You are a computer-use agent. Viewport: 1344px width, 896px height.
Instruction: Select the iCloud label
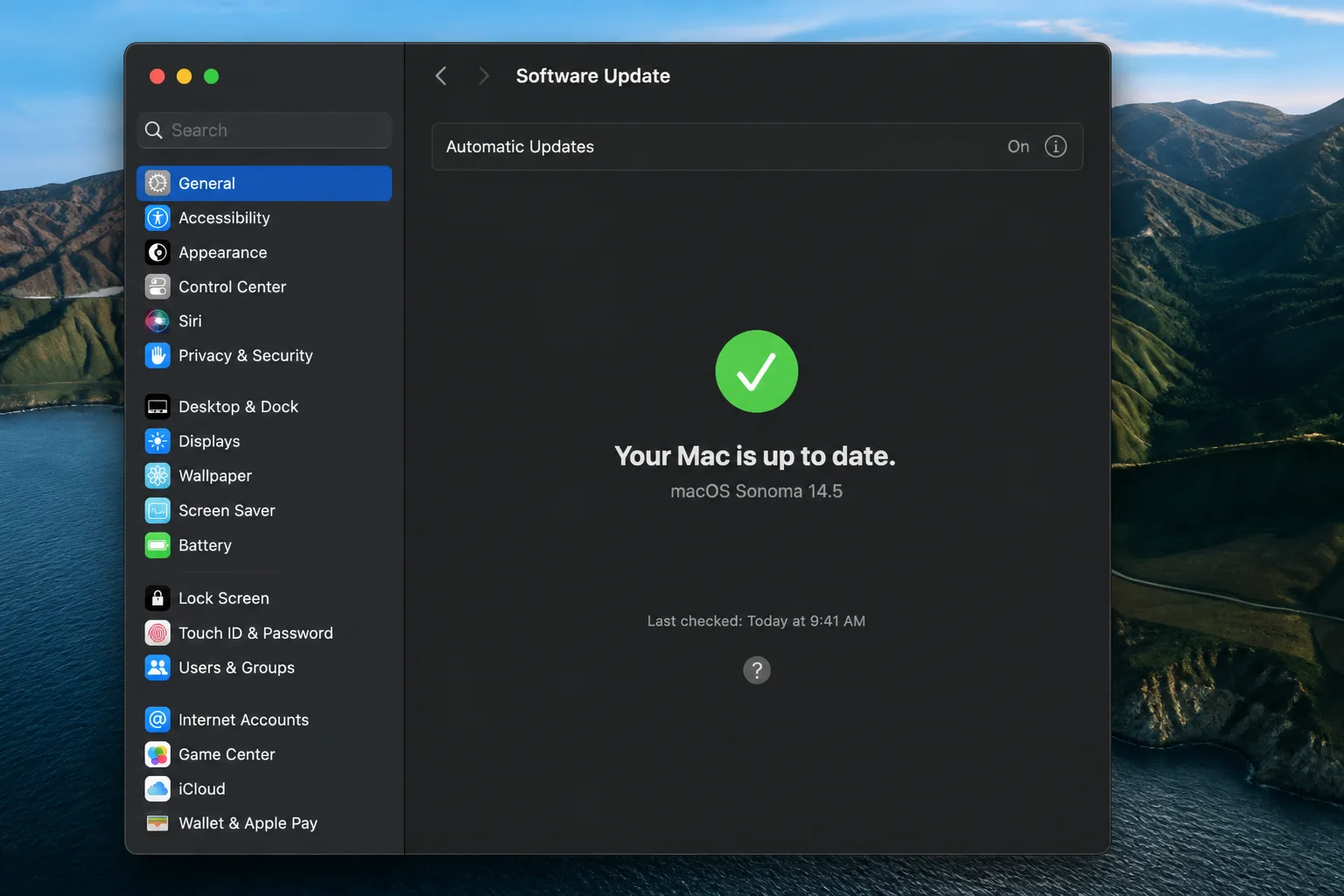[202, 788]
